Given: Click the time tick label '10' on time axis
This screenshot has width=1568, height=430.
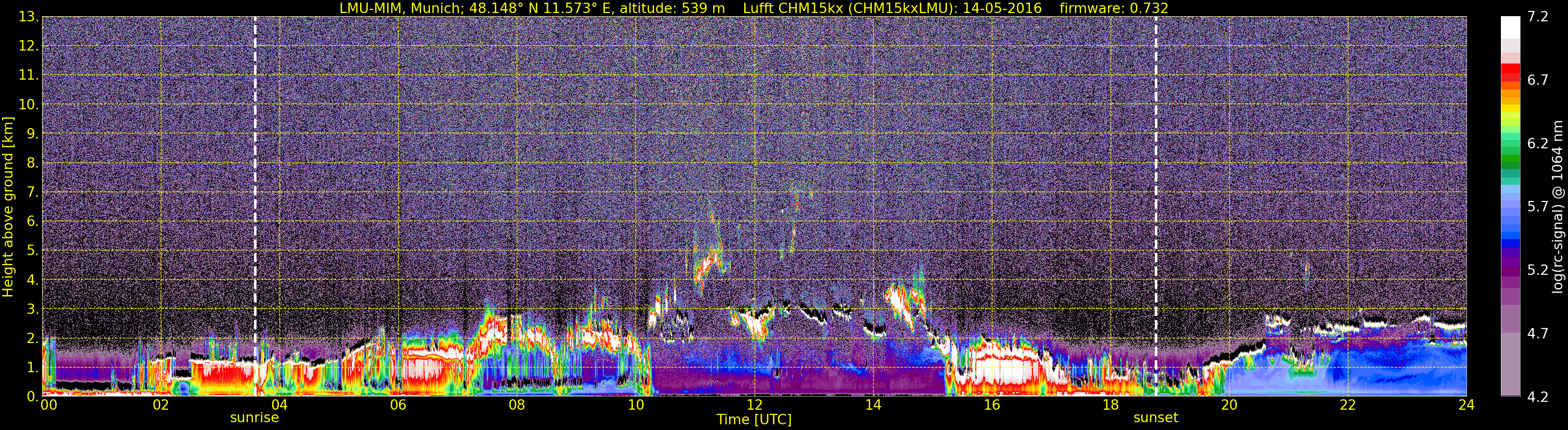Looking at the screenshot, I should click(x=635, y=405).
